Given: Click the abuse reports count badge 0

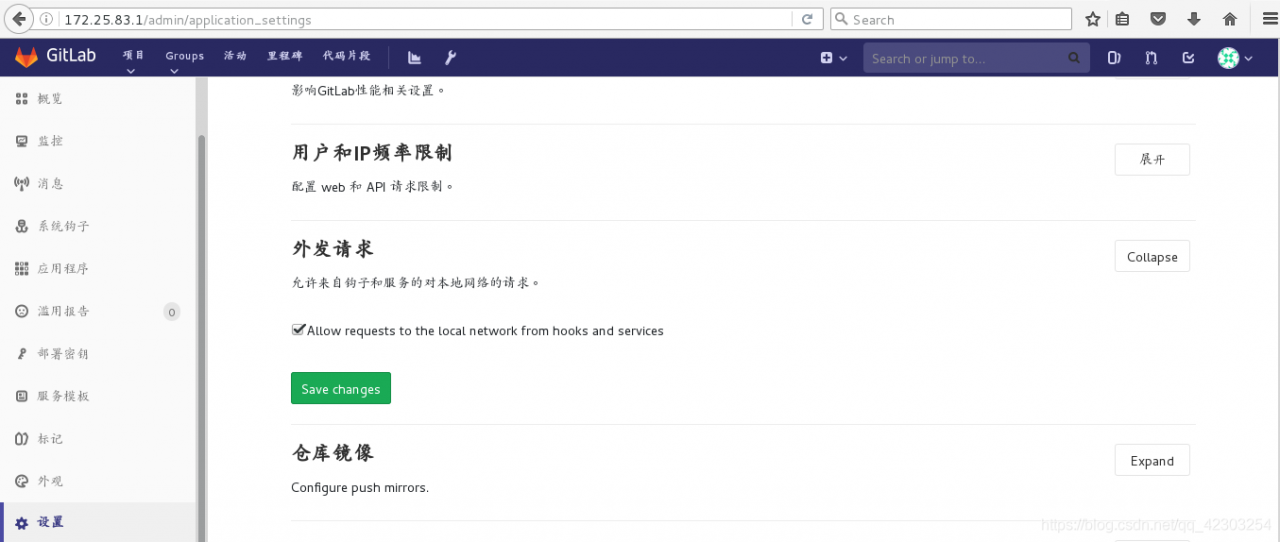Looking at the screenshot, I should click(x=172, y=312).
